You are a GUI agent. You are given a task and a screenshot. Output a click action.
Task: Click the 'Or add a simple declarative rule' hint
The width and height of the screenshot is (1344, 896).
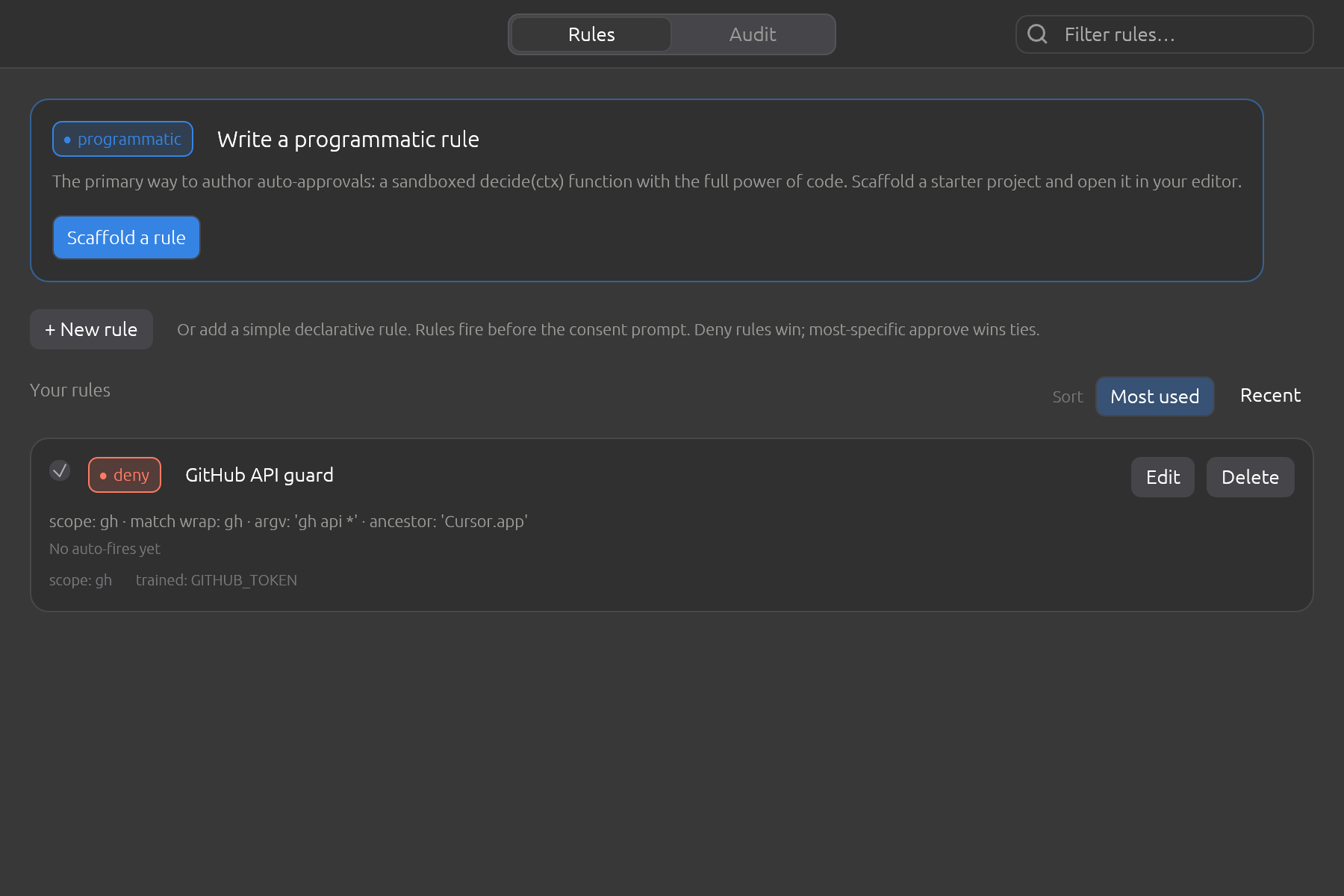(x=608, y=329)
